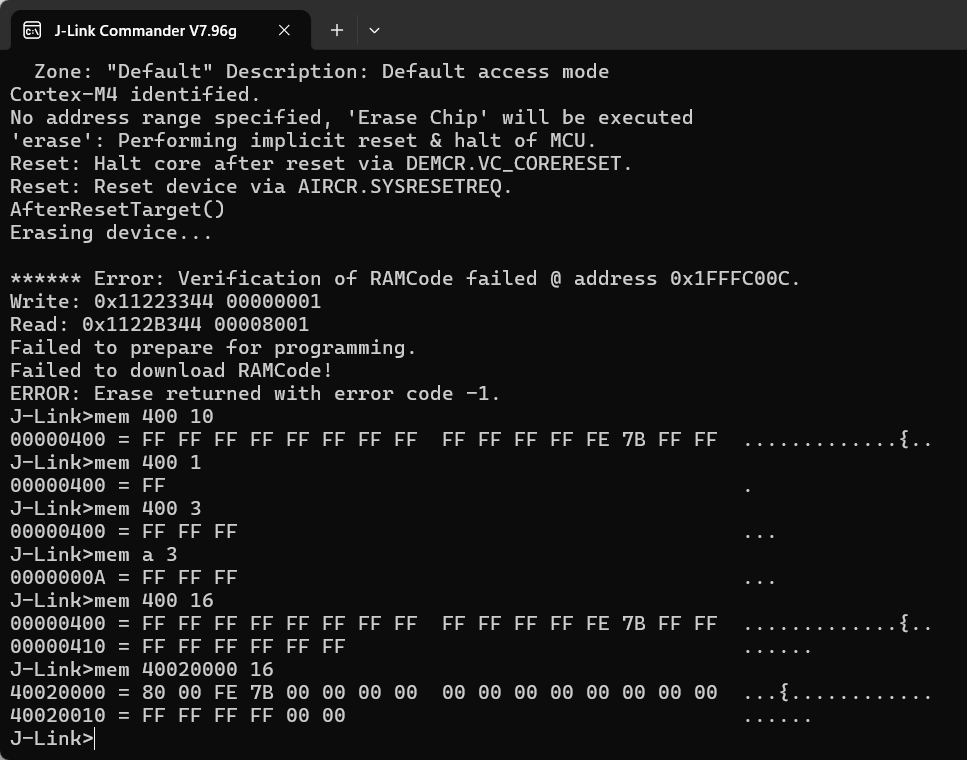The width and height of the screenshot is (967, 760).
Task: Click the terminal icon in the tab
Action: pos(32,30)
